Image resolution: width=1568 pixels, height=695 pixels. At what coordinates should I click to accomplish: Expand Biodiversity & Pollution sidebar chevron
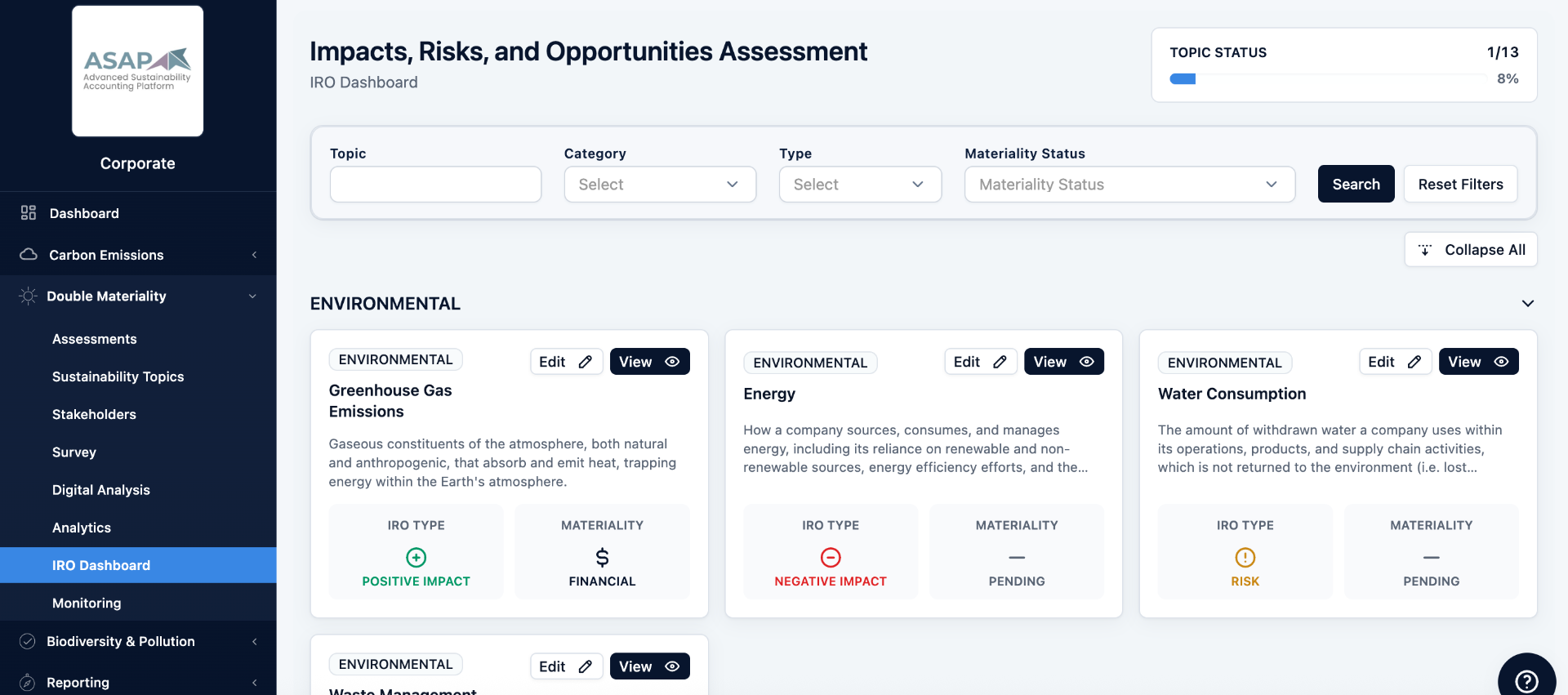[254, 642]
